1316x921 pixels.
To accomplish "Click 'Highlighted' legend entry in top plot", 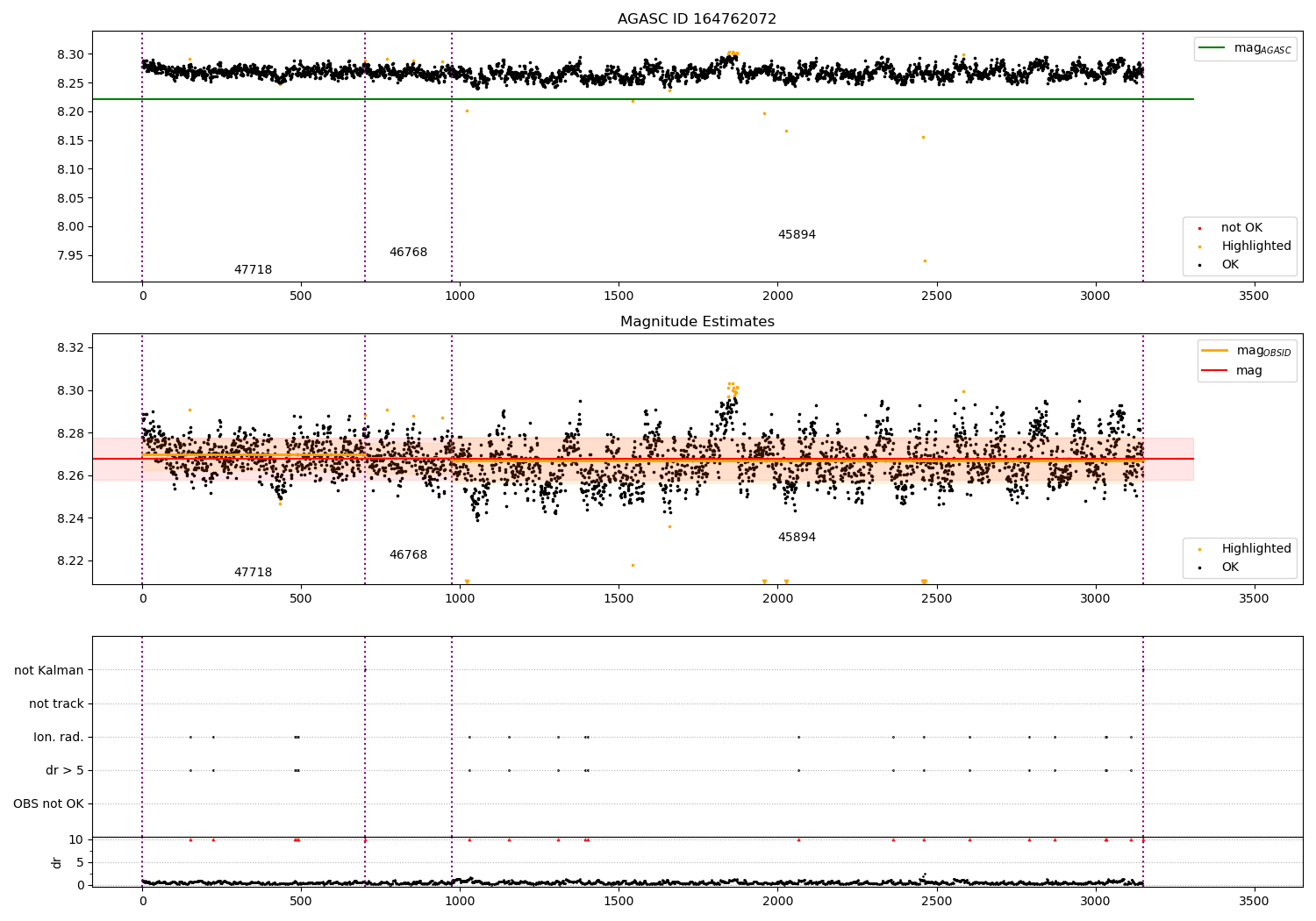I will click(x=1244, y=246).
